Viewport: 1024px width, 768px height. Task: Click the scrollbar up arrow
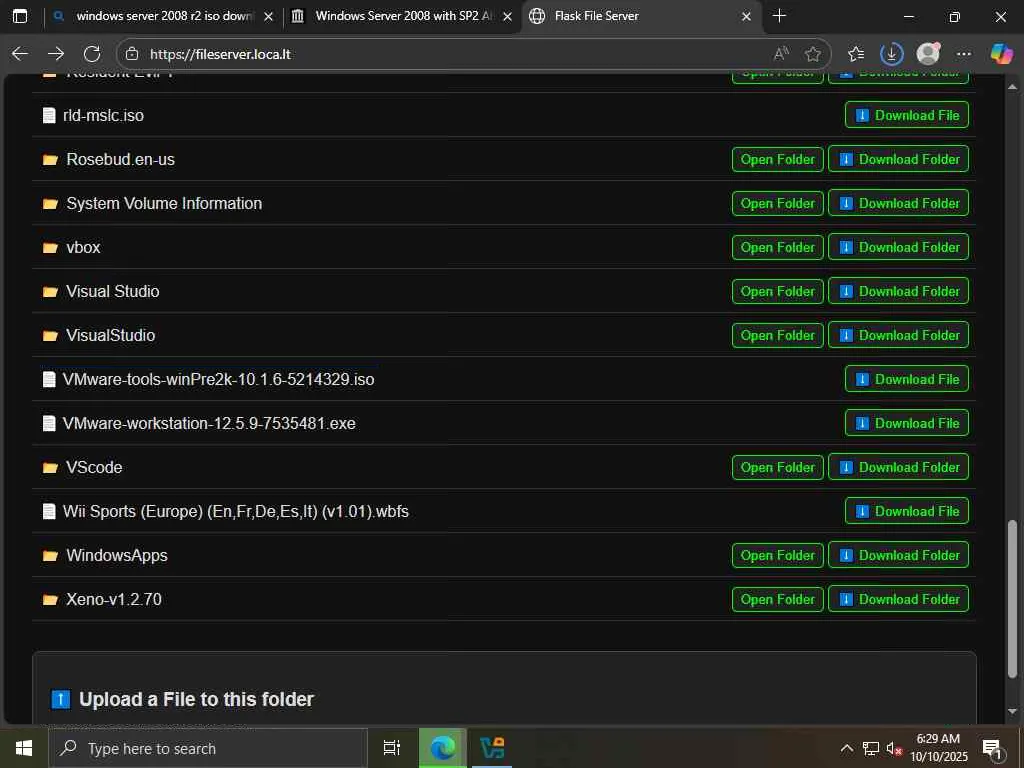pos(1012,86)
